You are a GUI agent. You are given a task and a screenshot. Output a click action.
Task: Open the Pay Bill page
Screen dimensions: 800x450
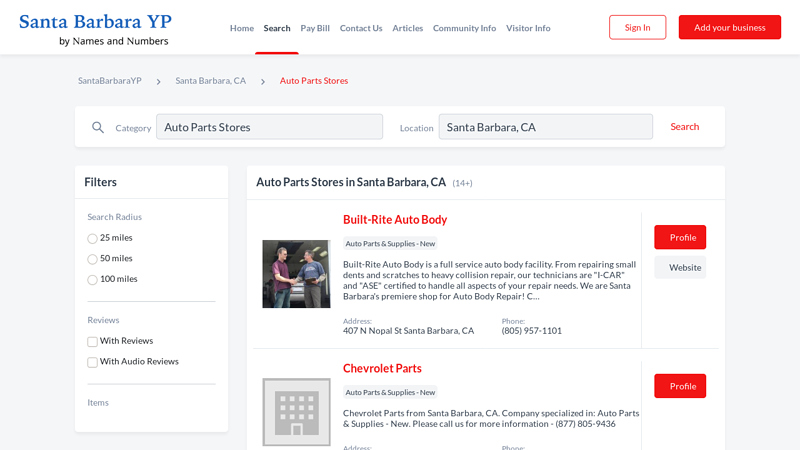(x=315, y=28)
